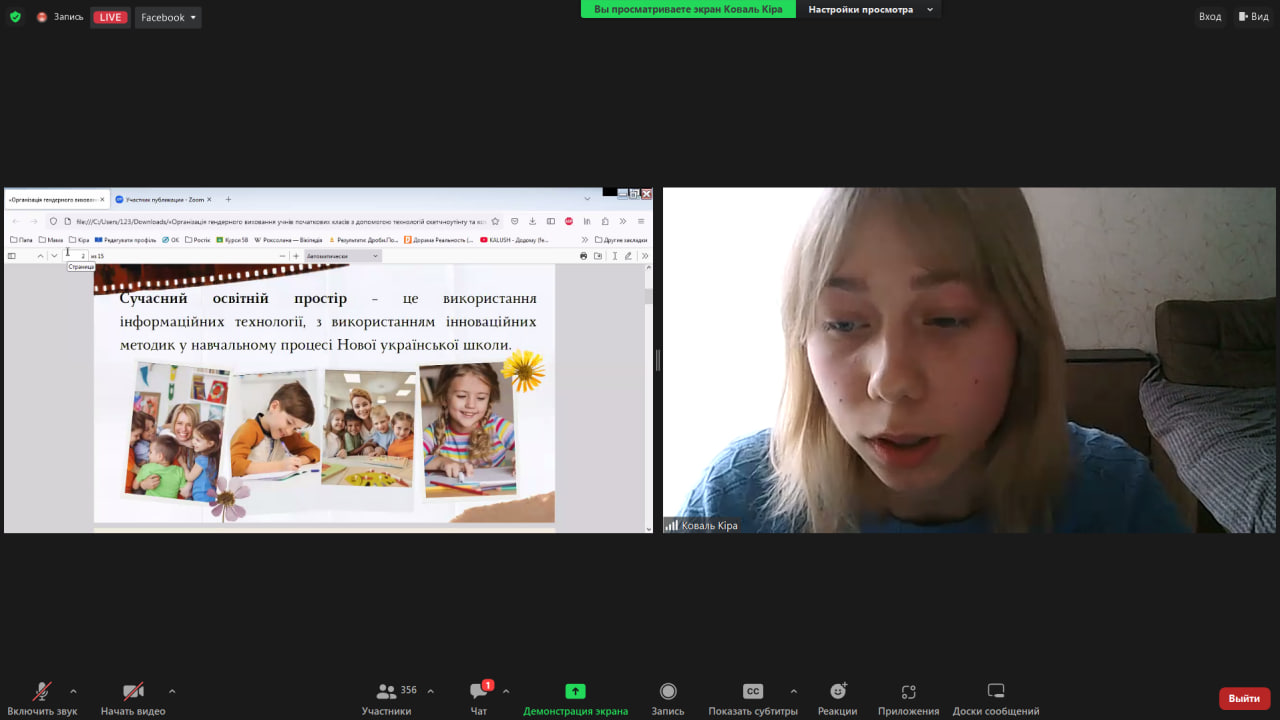Open the Participants panel
The image size is (1280, 720).
pyautogui.click(x=386, y=697)
